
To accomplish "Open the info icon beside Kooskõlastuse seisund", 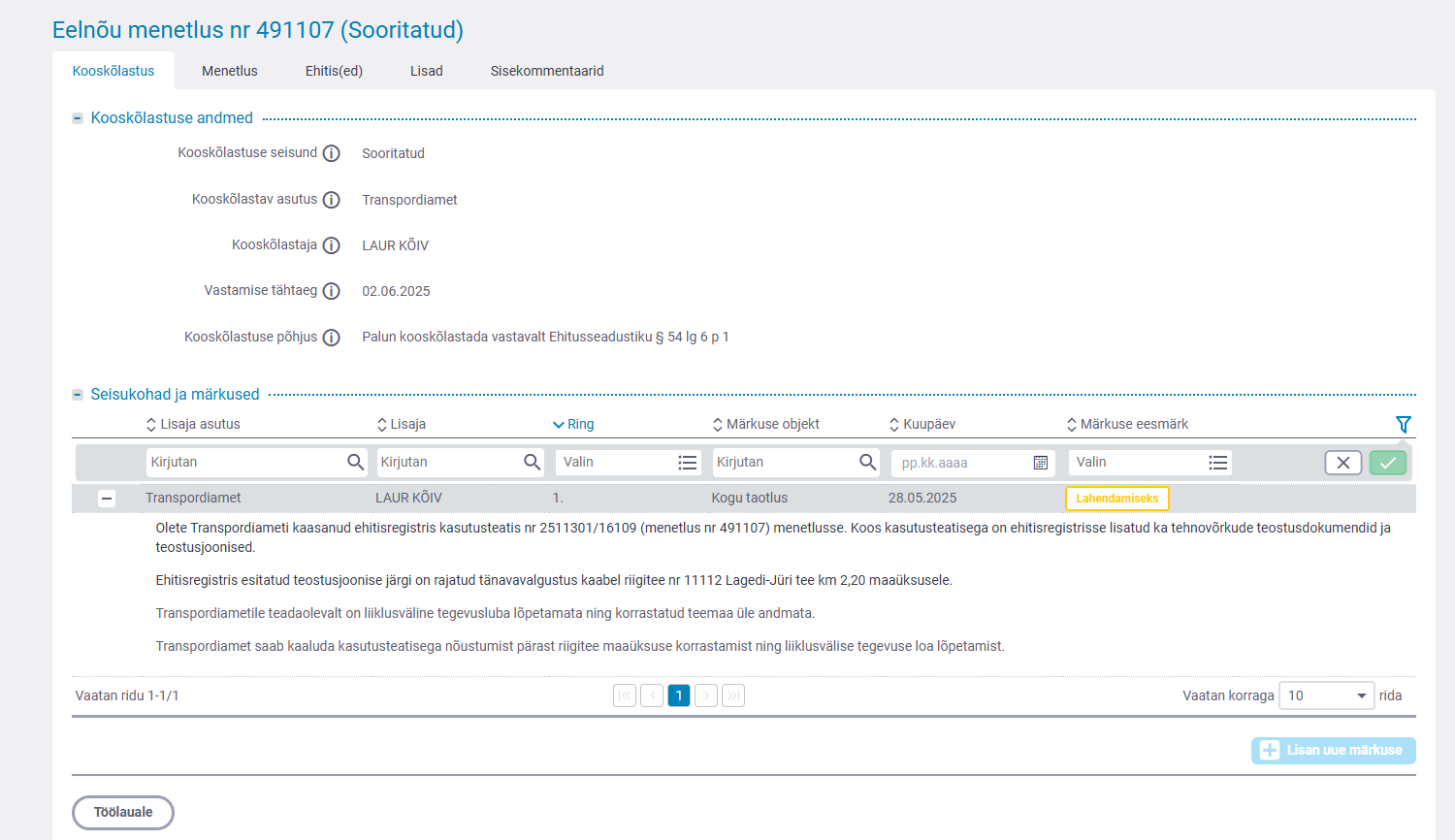I will coord(331,153).
